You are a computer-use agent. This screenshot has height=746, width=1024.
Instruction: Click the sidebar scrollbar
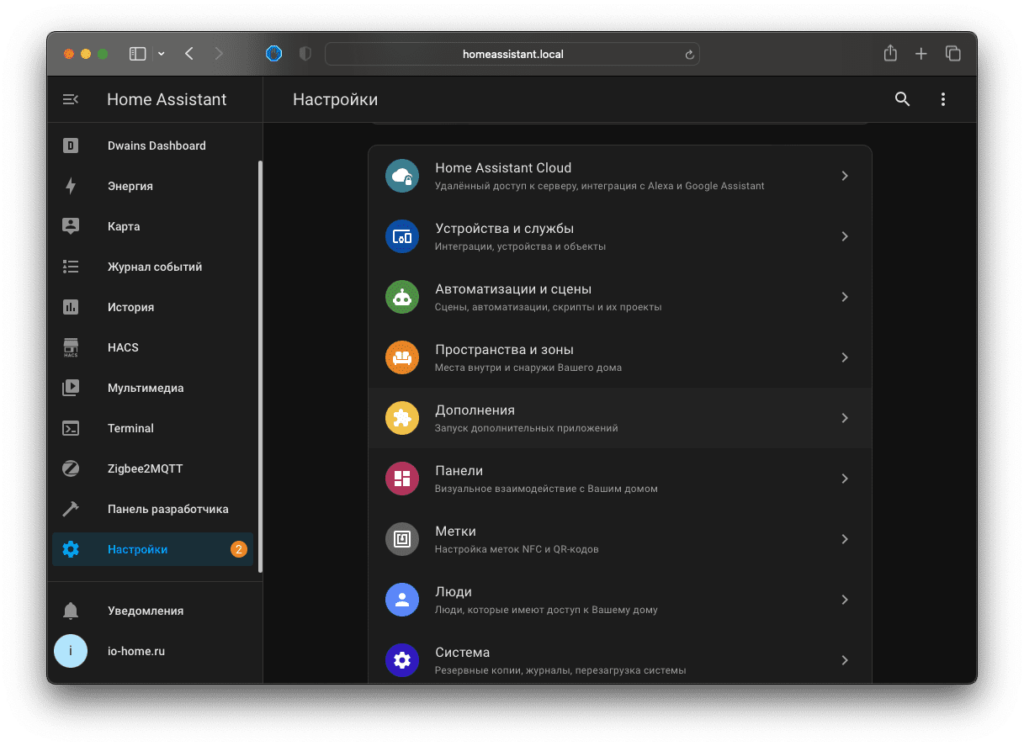[260, 366]
